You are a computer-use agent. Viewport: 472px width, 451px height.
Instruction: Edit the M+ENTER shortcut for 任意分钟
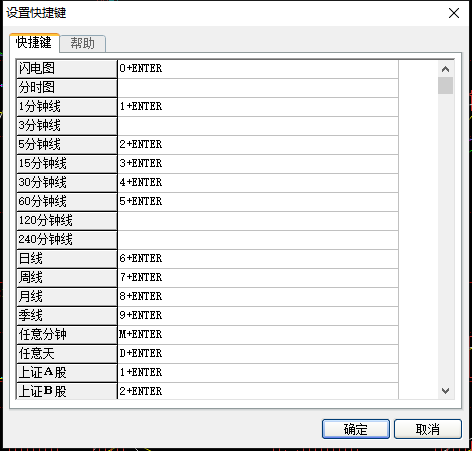click(x=258, y=335)
